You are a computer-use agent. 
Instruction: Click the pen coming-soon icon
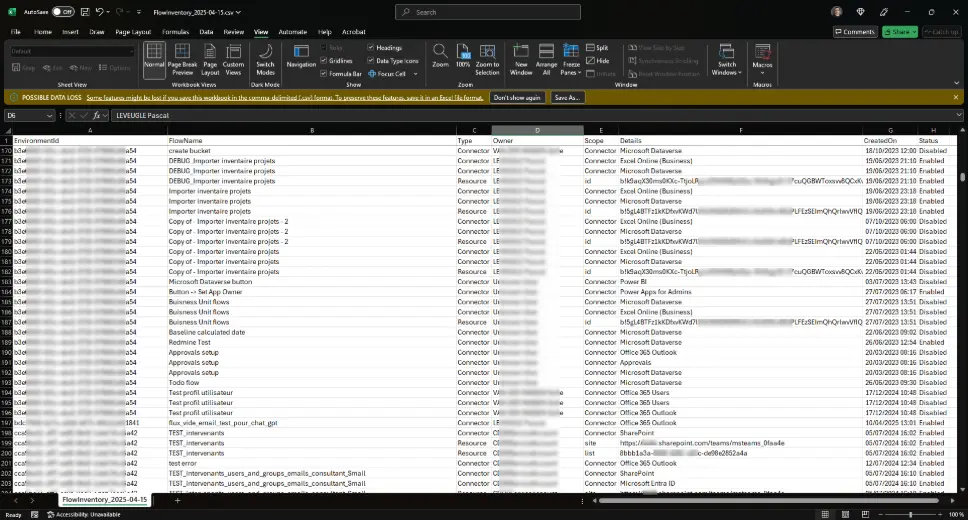click(x=884, y=12)
